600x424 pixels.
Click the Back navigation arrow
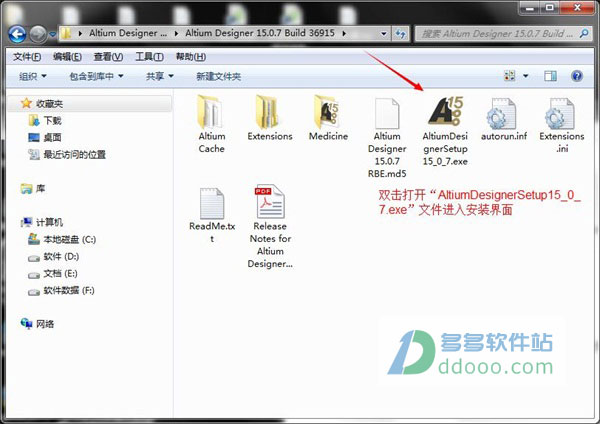point(17,34)
